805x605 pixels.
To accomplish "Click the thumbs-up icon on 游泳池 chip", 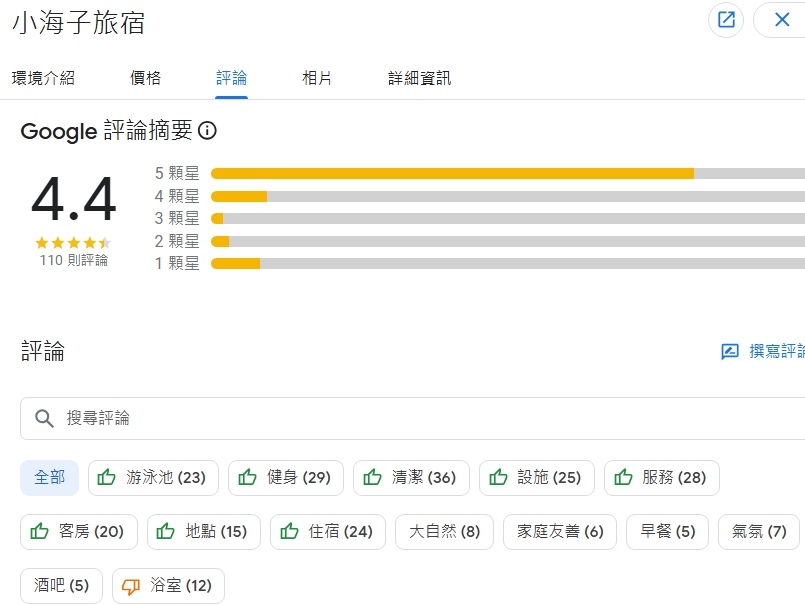I will [x=107, y=478].
